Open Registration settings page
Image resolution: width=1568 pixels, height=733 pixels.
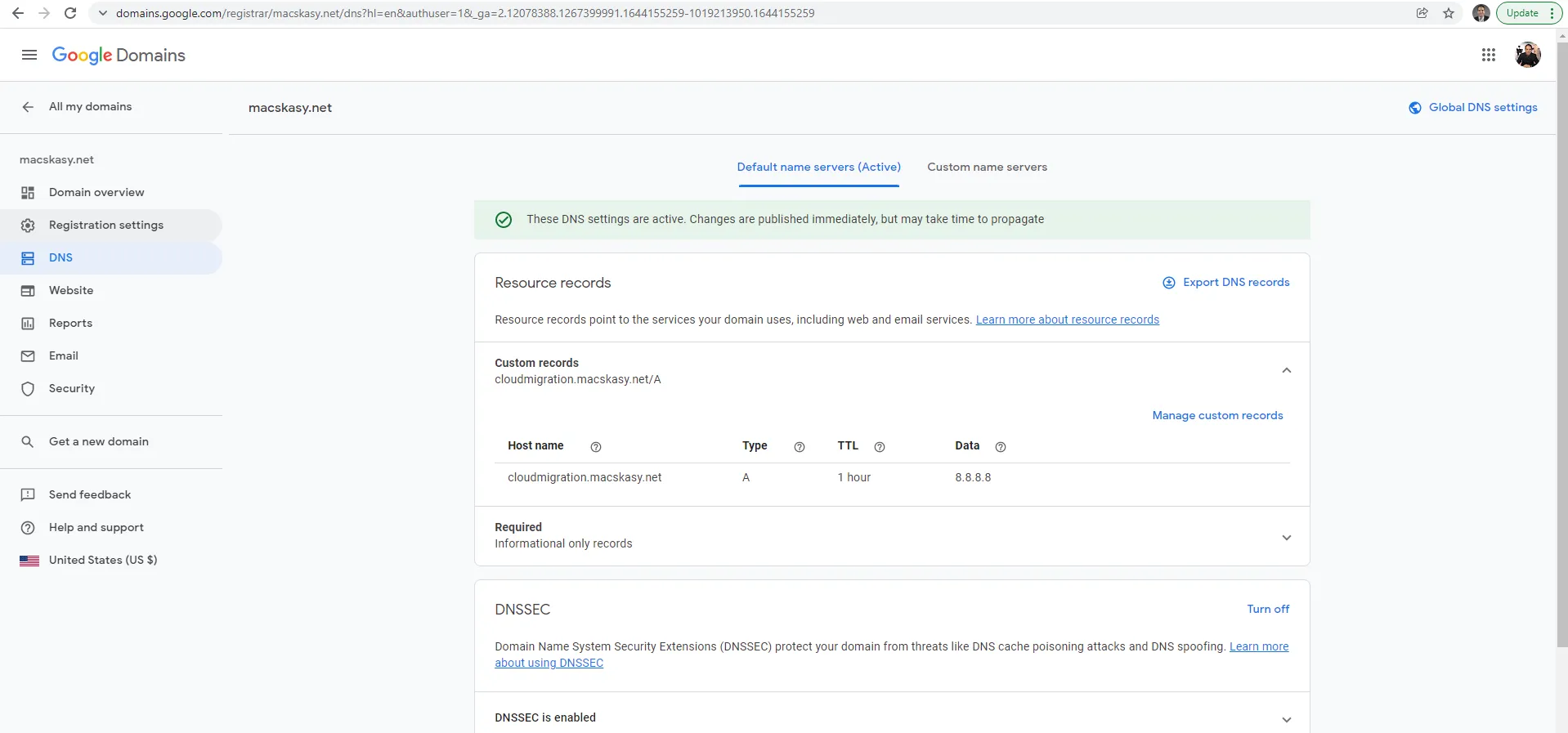click(x=111, y=226)
